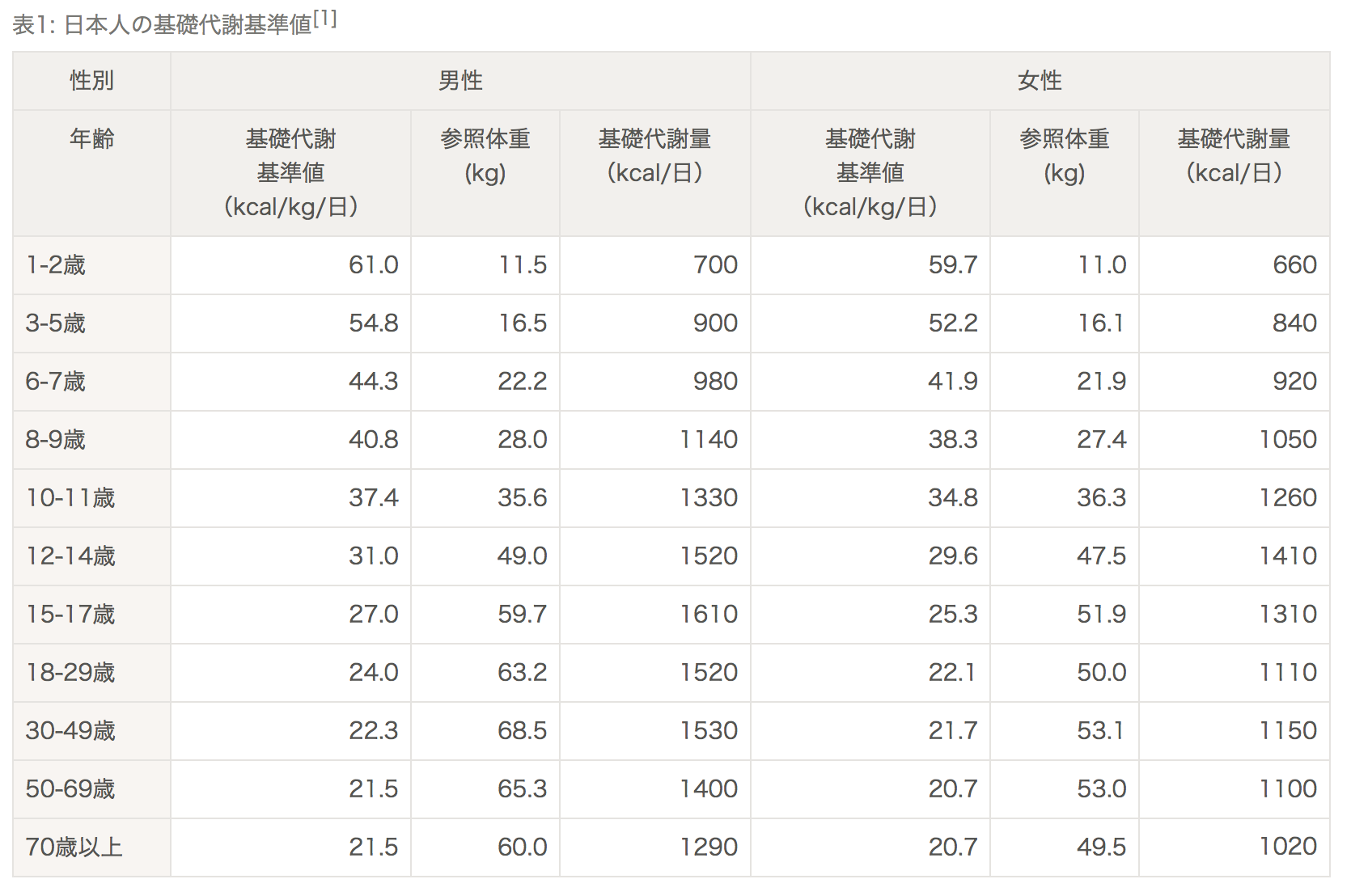This screenshot has width=1351, height=896.
Task: Click the 男性 column group header
Action: (x=460, y=81)
